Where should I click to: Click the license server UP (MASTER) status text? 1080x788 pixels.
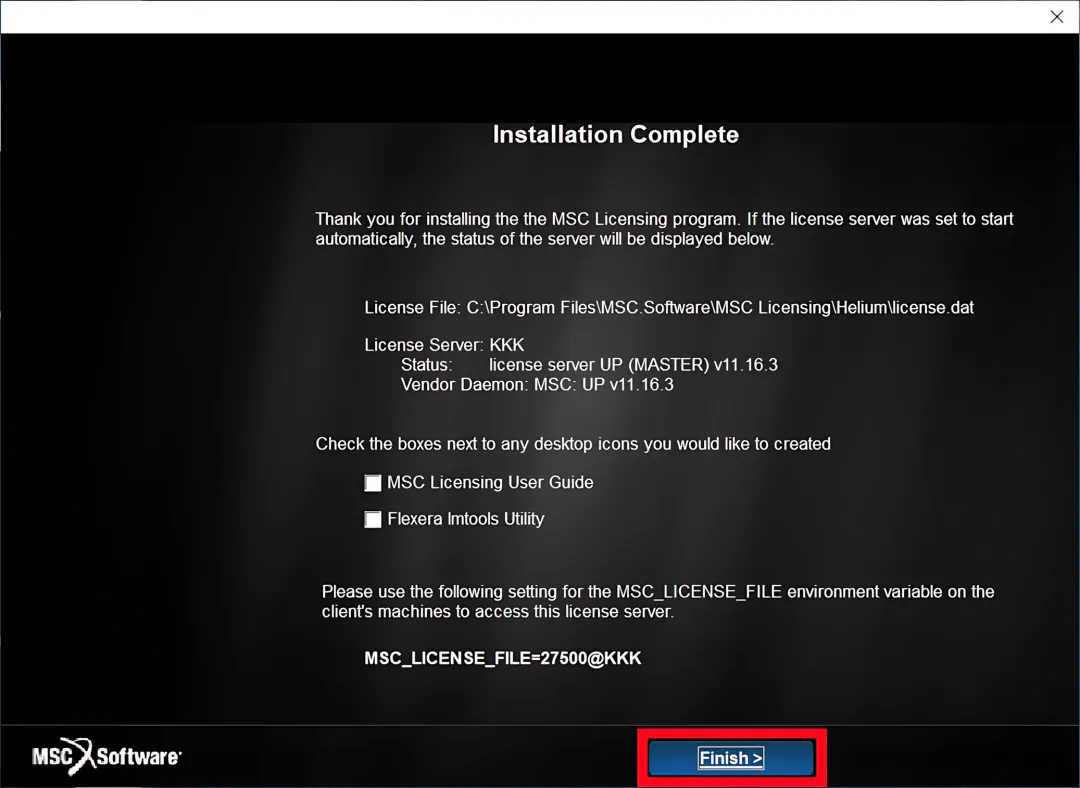[633, 364]
